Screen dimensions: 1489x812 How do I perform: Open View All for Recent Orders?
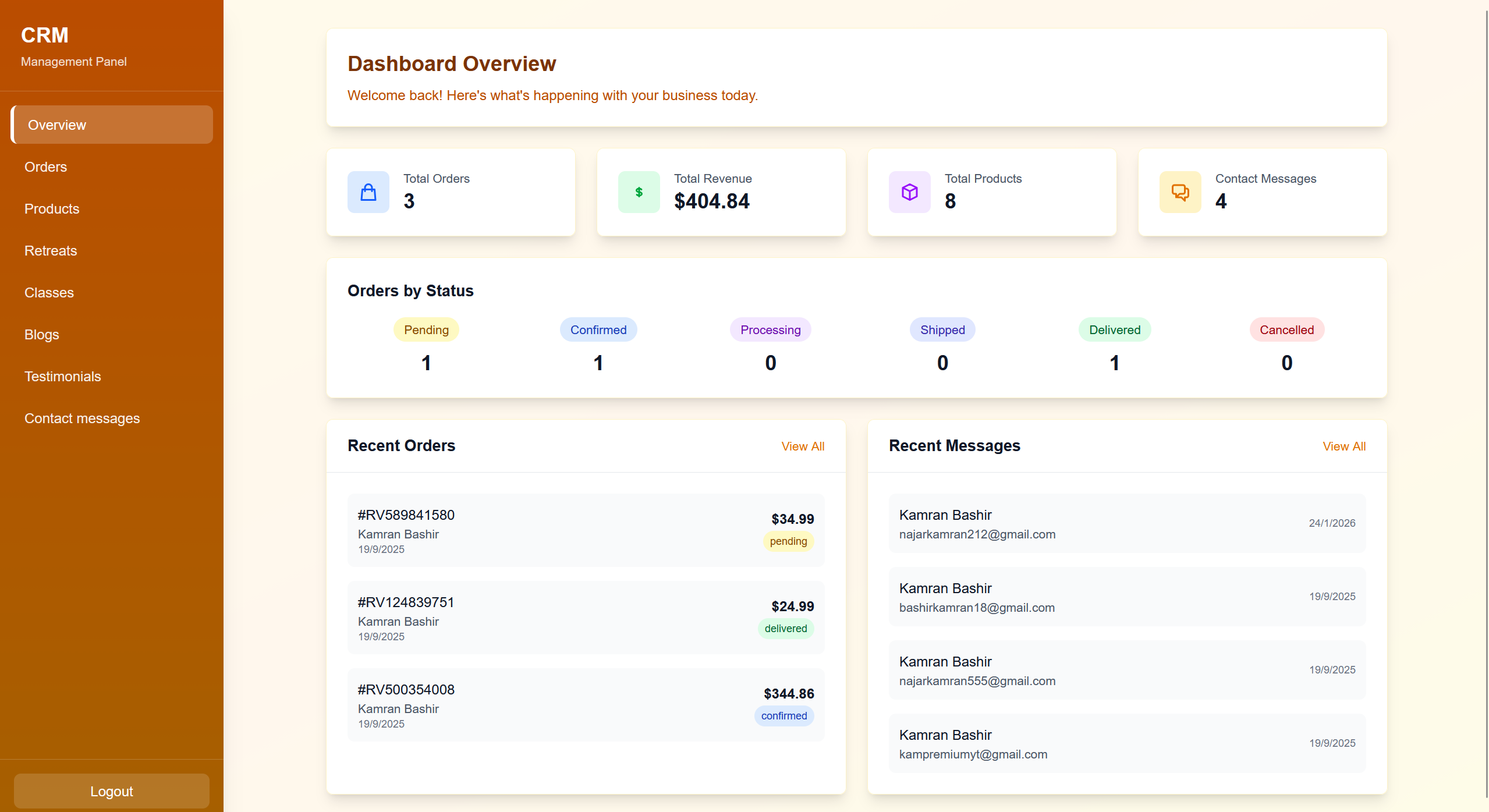click(x=803, y=446)
